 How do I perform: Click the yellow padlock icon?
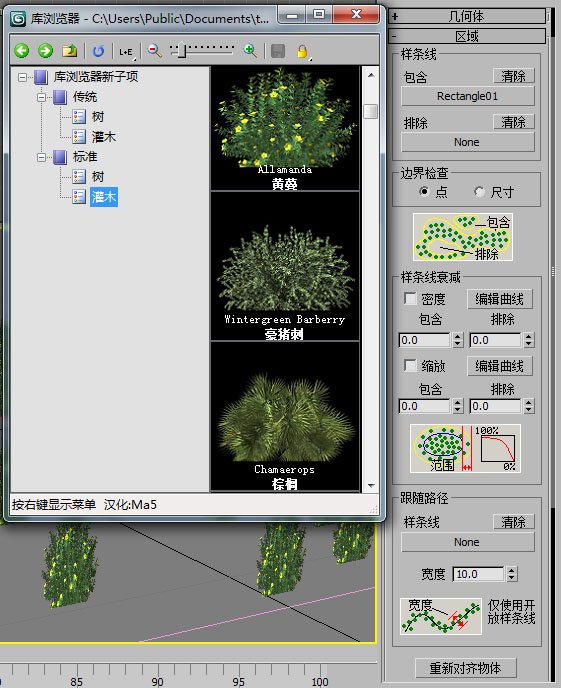[302, 51]
